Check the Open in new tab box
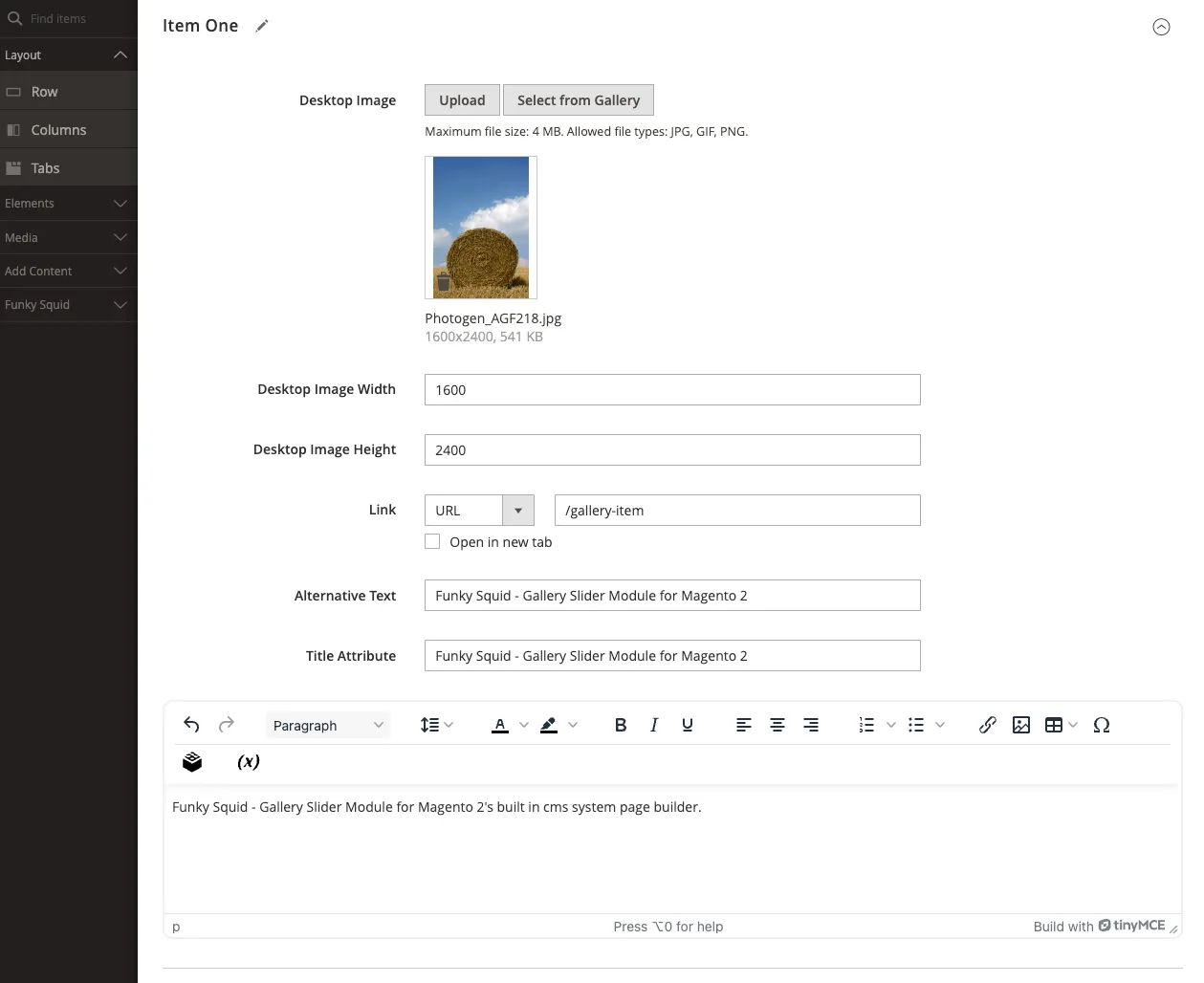The height and width of the screenshot is (983, 1204). (x=432, y=541)
